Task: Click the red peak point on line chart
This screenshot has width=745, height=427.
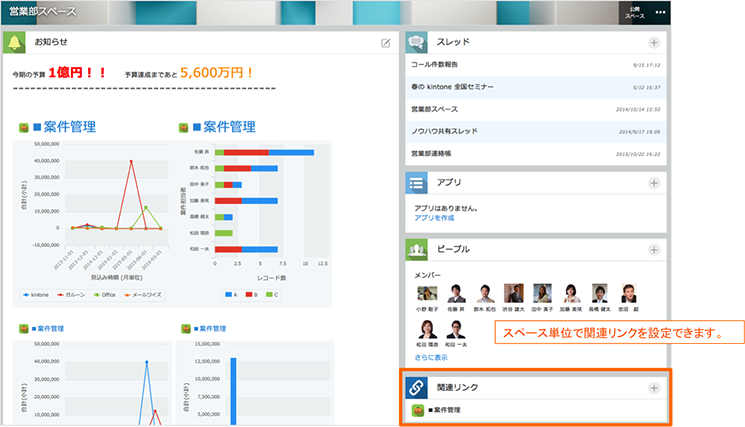Action: (x=131, y=161)
